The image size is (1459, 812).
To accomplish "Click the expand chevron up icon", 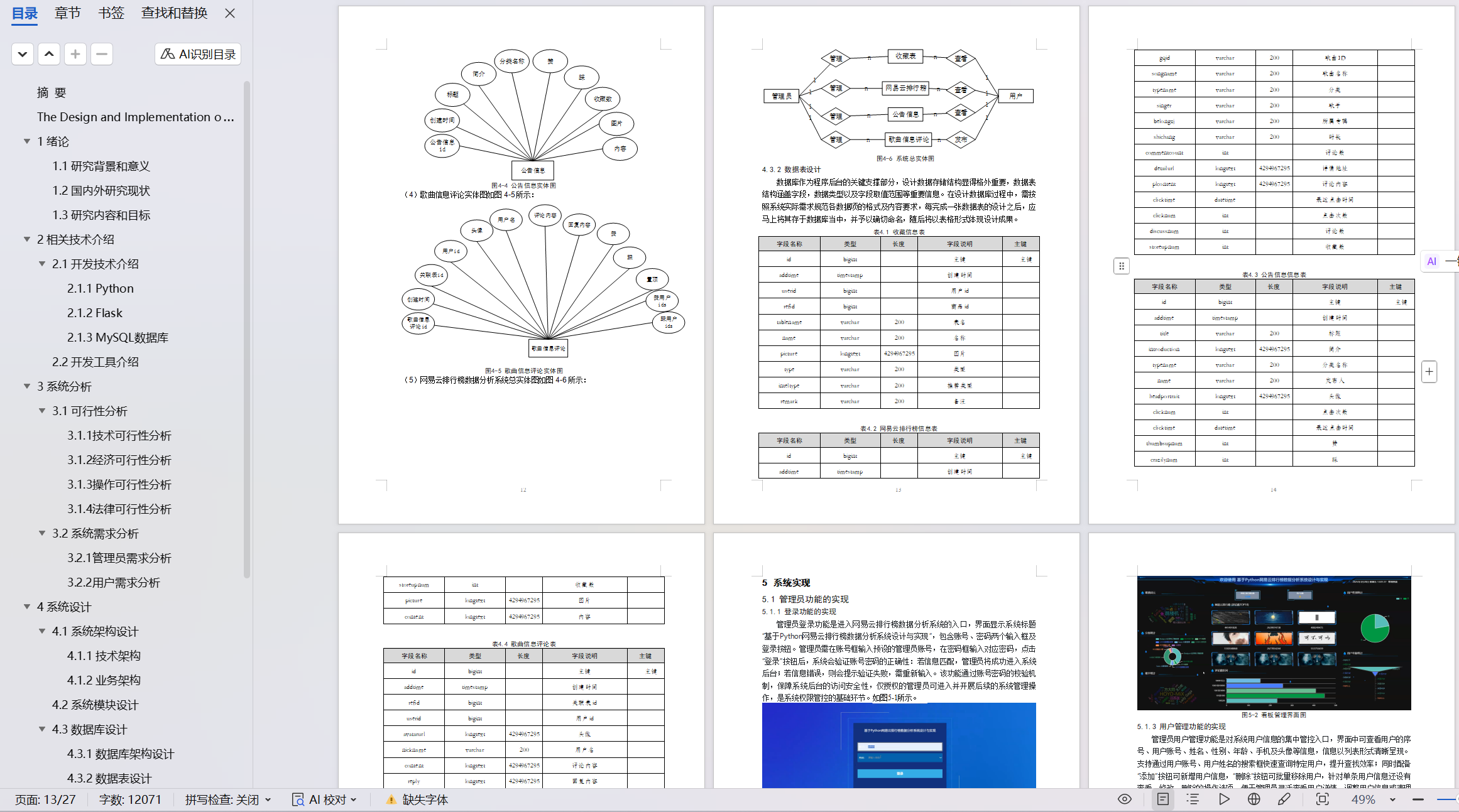I will (49, 55).
